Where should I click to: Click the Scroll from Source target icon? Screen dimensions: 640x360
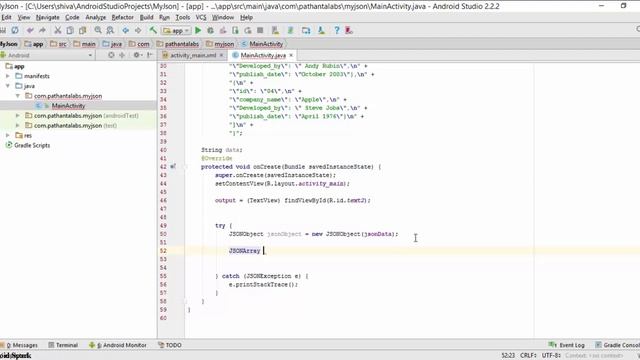click(111, 55)
